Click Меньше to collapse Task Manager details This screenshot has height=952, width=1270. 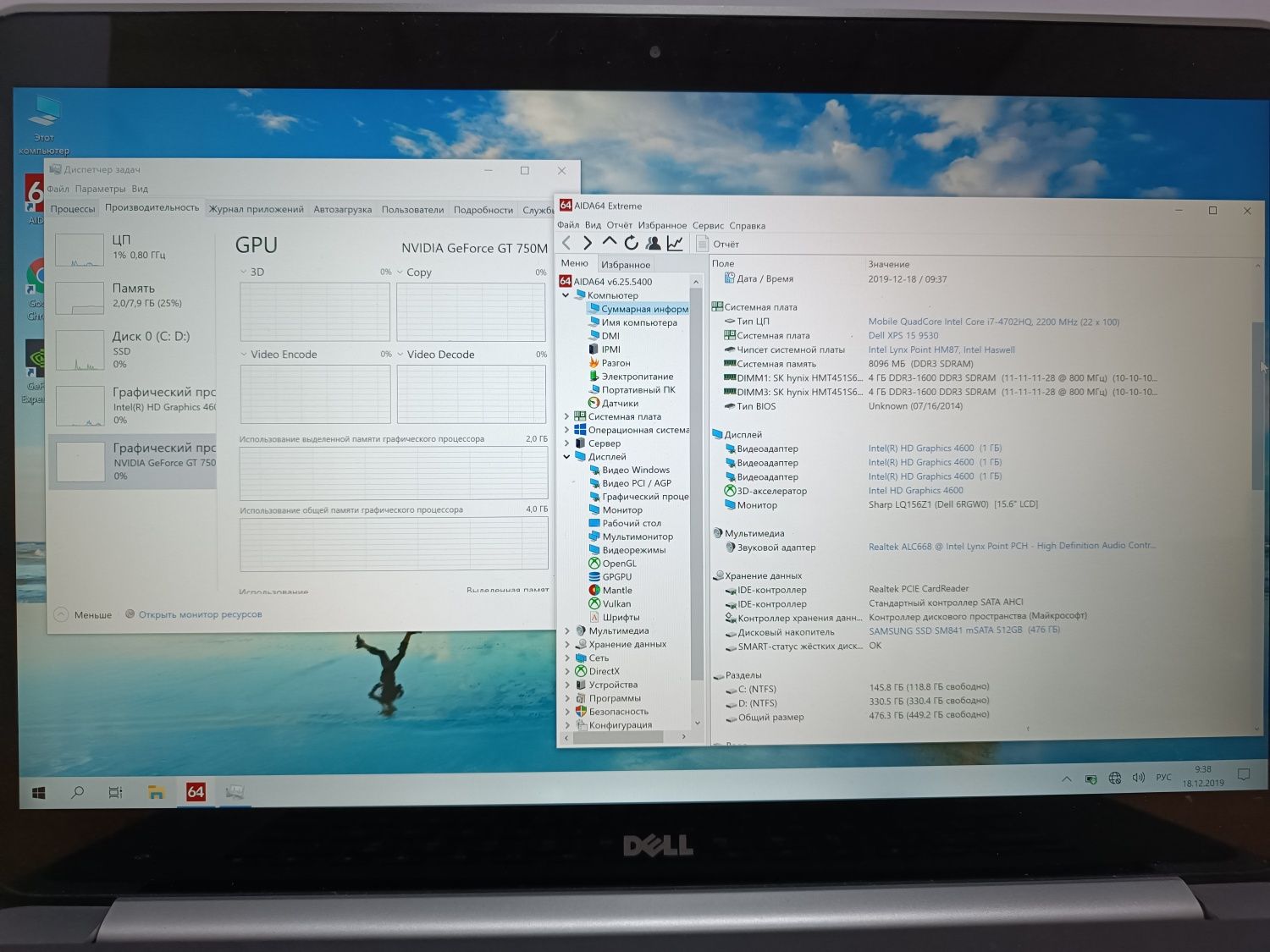83,615
